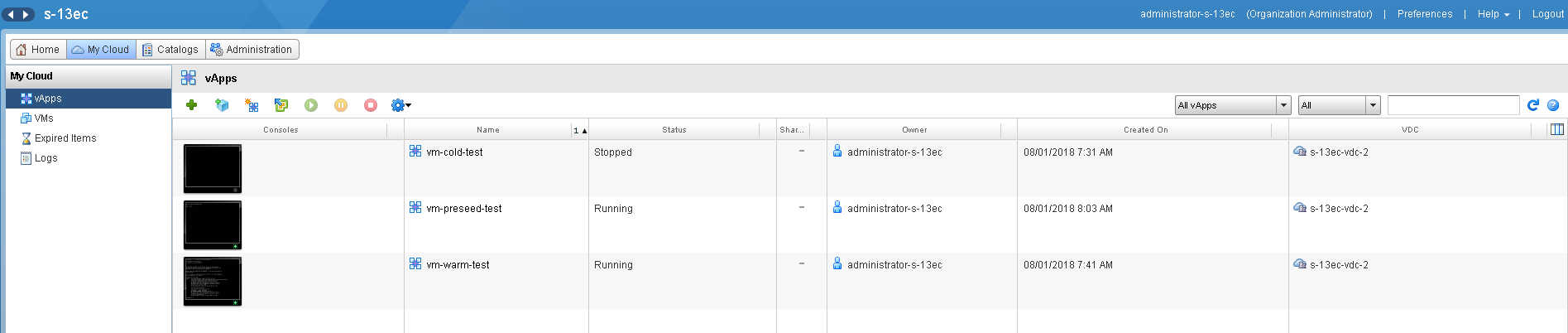Click Running status of vm-warm-test
Screen dimensions: 1568x333
[x=613, y=265]
